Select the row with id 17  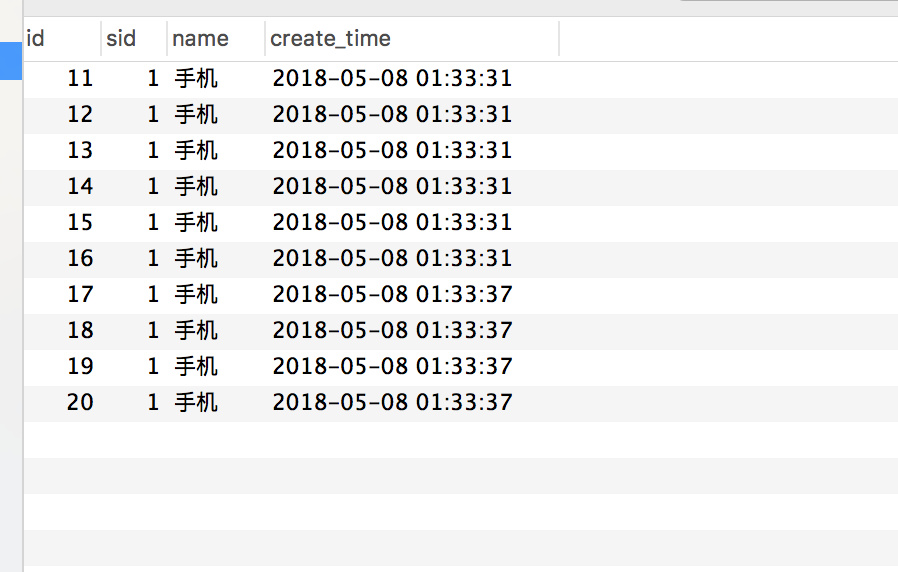[461, 295]
